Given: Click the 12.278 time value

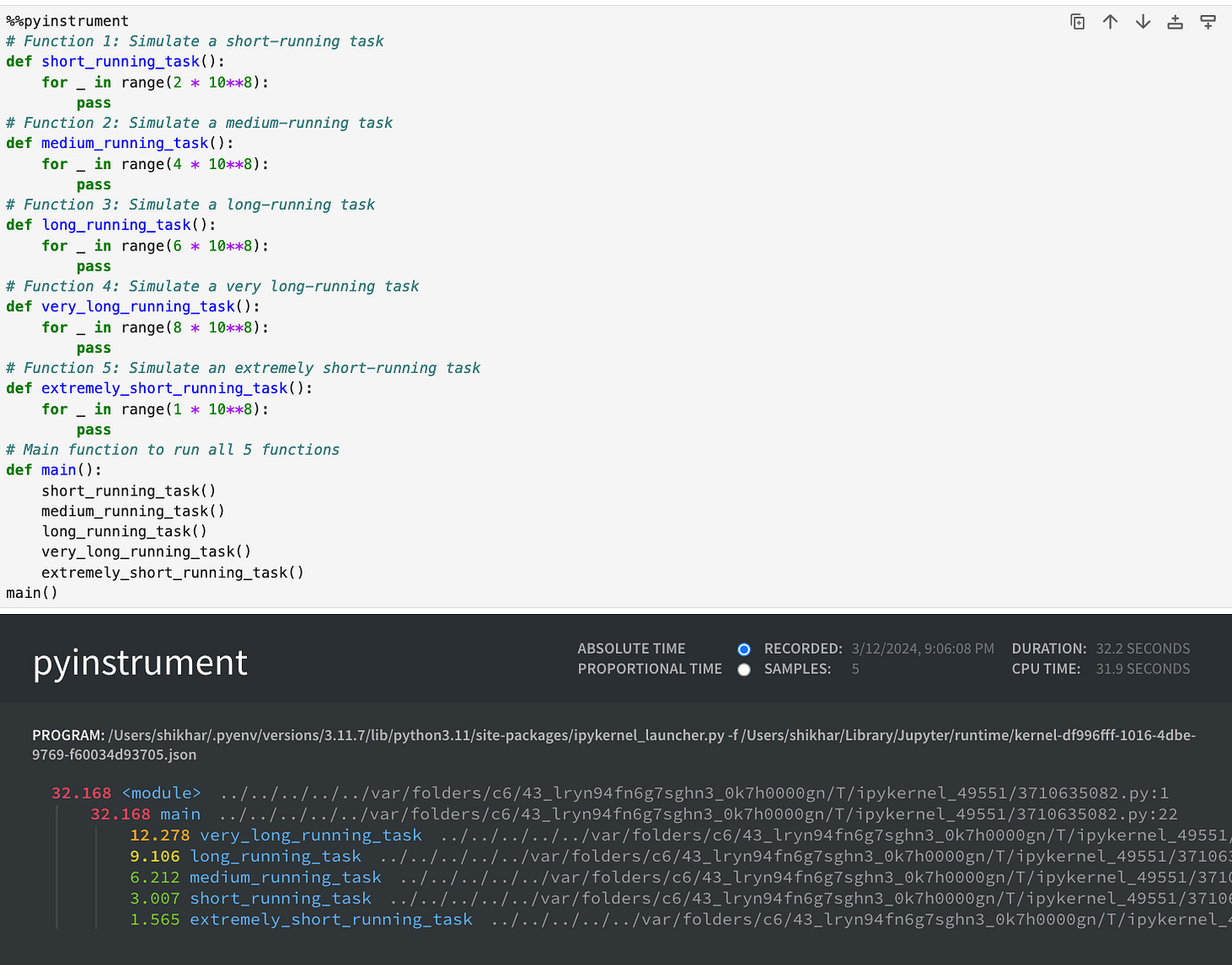Looking at the screenshot, I should (x=160, y=836).
